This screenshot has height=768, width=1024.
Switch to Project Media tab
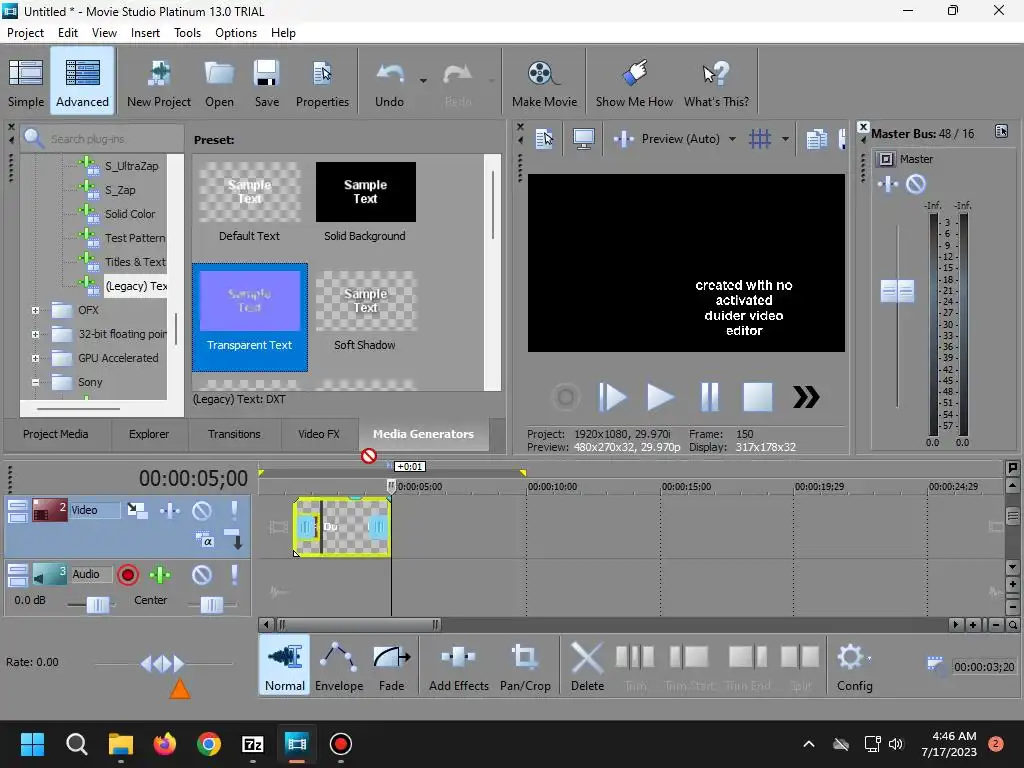point(56,434)
